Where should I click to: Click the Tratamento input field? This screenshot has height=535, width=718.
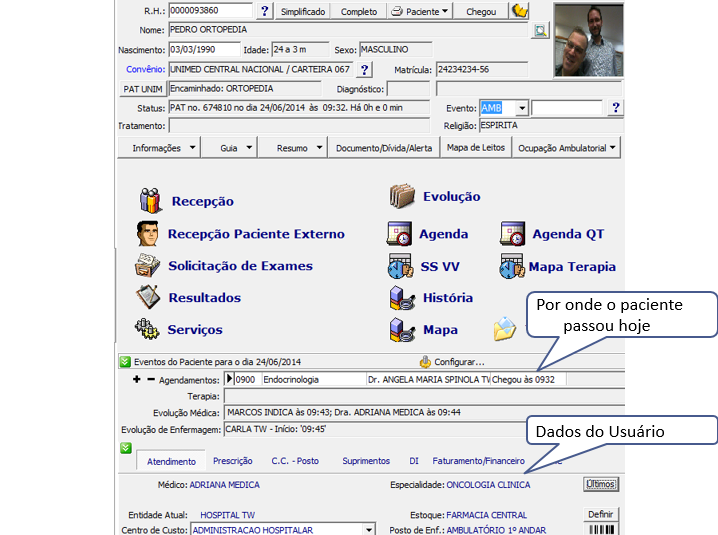tap(299, 126)
